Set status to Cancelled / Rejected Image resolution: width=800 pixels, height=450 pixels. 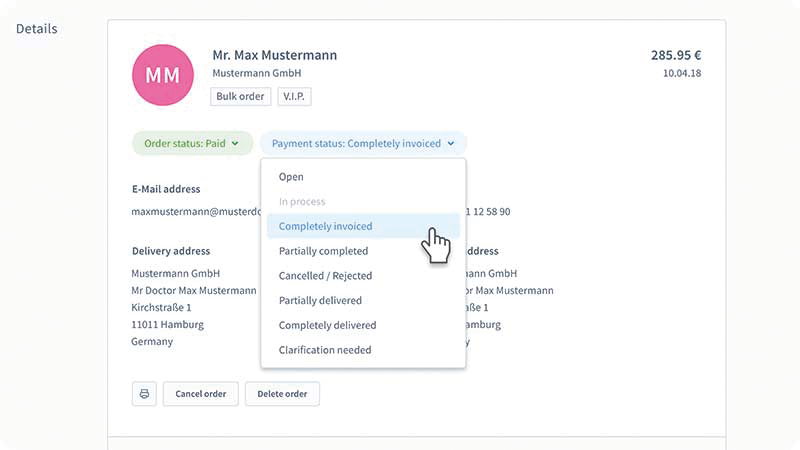325,276
